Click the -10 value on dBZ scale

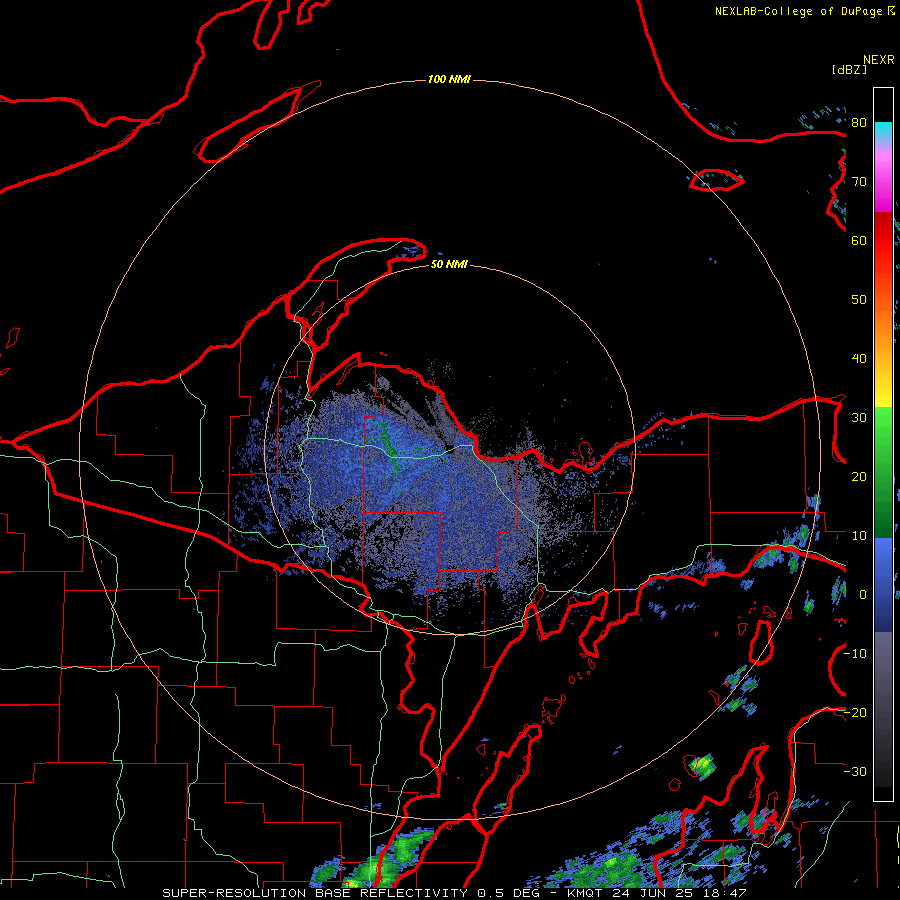(855, 654)
